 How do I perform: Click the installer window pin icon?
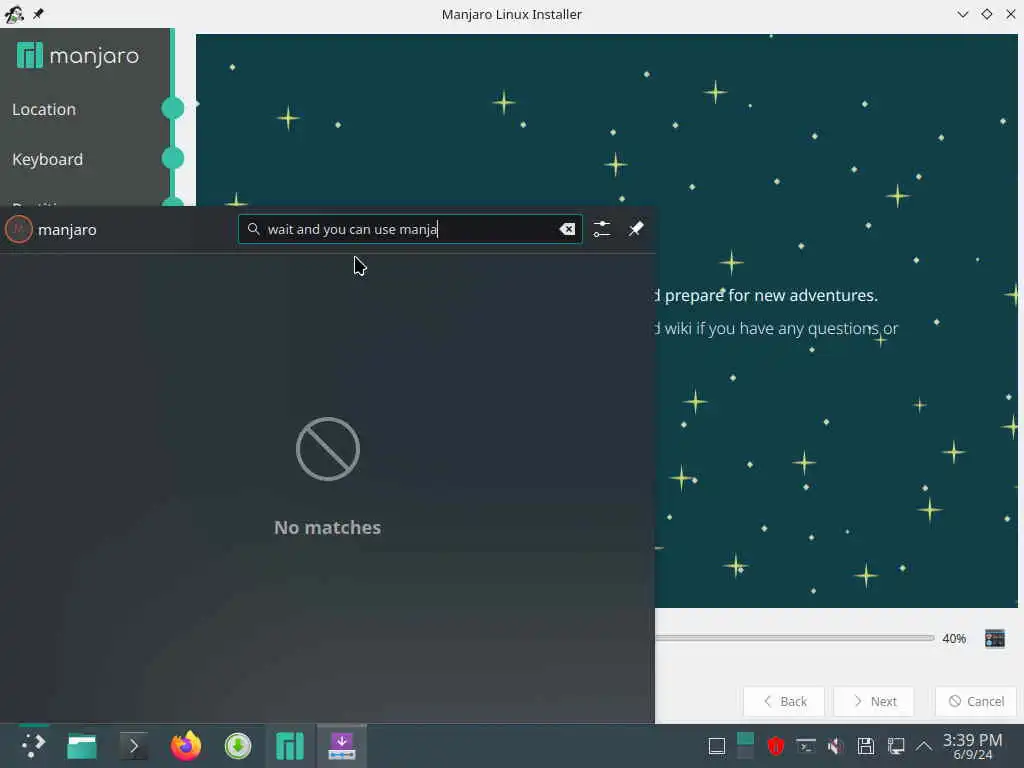[38, 14]
